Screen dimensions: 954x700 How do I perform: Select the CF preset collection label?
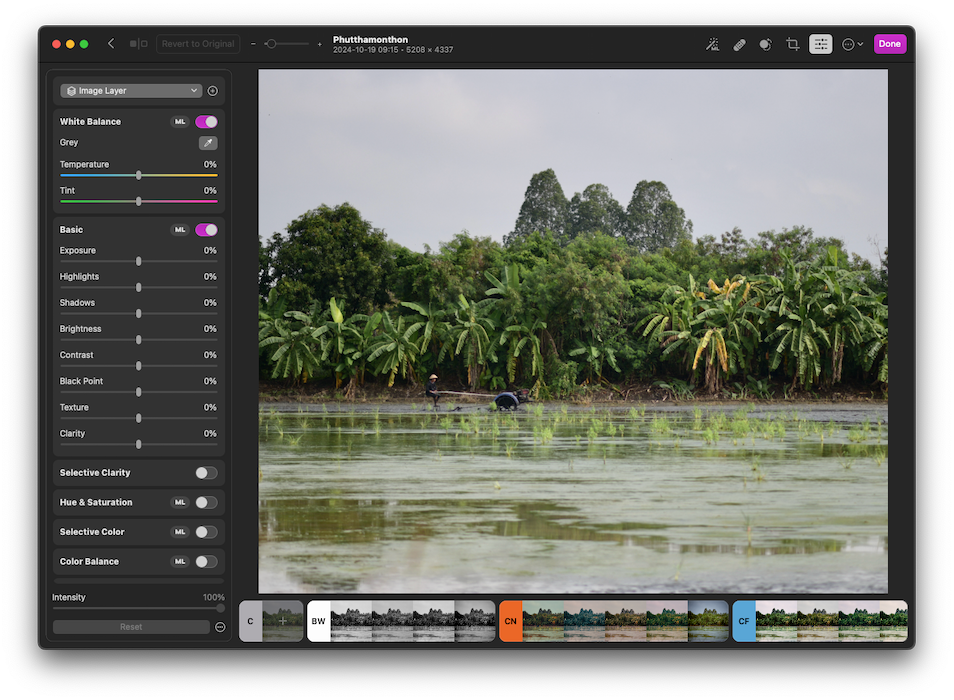743,621
